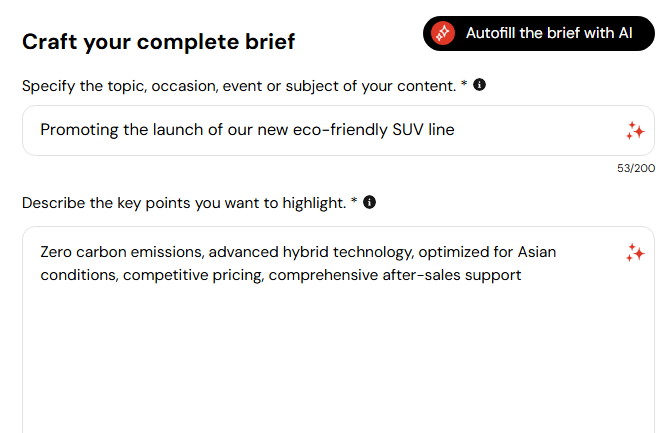Screen dimensions: 672x433
Task: Click the Autofill the brief with AI button
Action: (539, 33)
